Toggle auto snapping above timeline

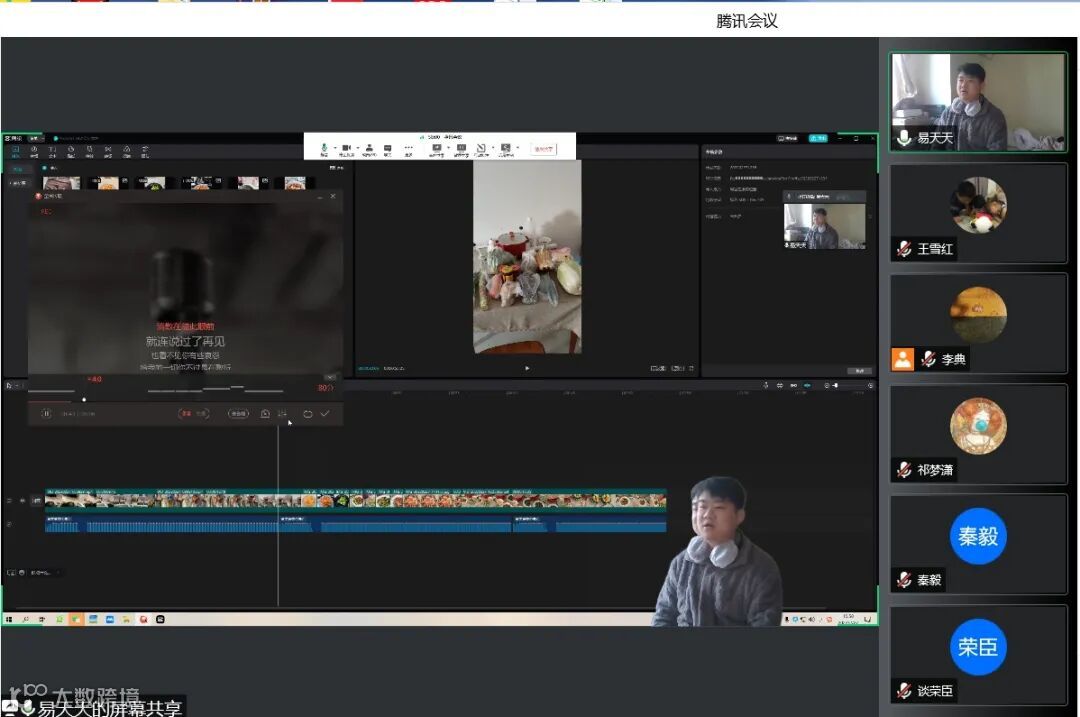pos(793,386)
